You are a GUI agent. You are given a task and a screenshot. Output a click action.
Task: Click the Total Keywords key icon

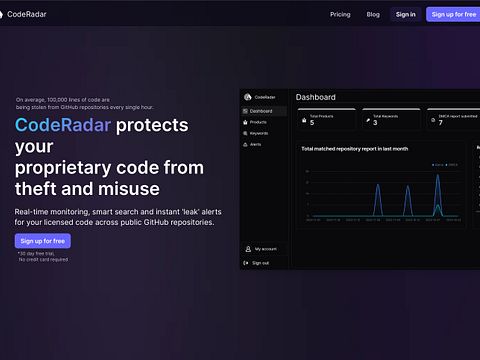[368, 120]
